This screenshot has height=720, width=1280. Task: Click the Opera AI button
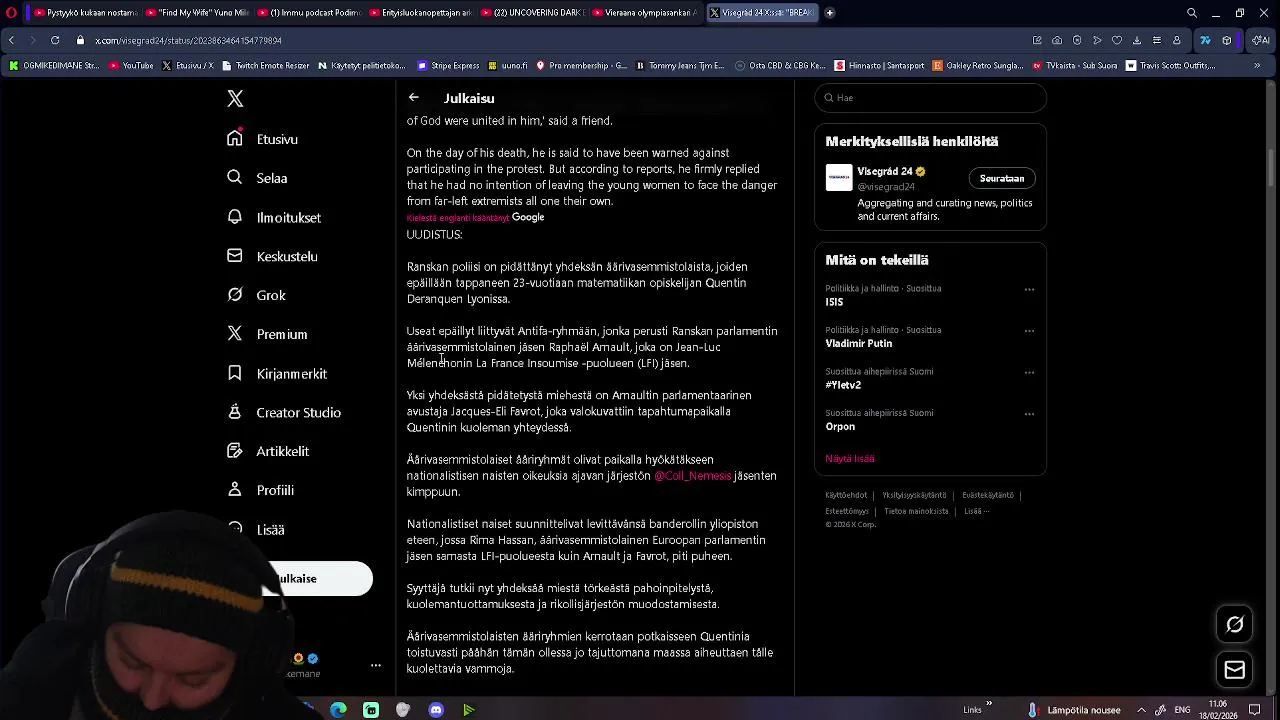(x=1261, y=40)
